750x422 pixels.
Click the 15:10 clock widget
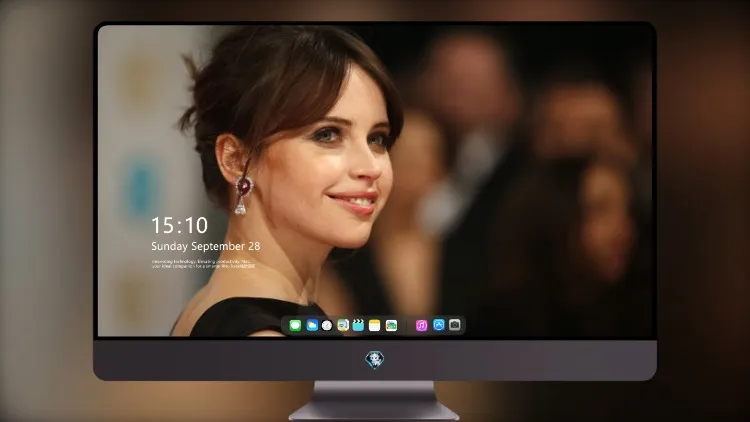click(x=179, y=225)
